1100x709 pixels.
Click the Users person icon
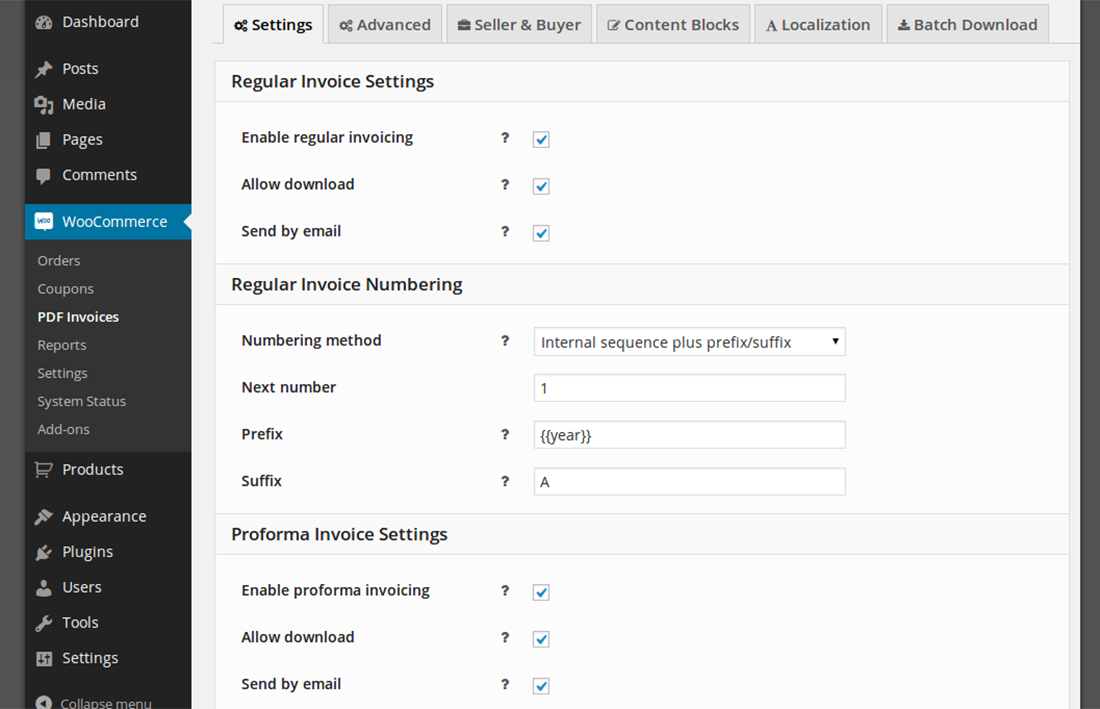click(44, 588)
